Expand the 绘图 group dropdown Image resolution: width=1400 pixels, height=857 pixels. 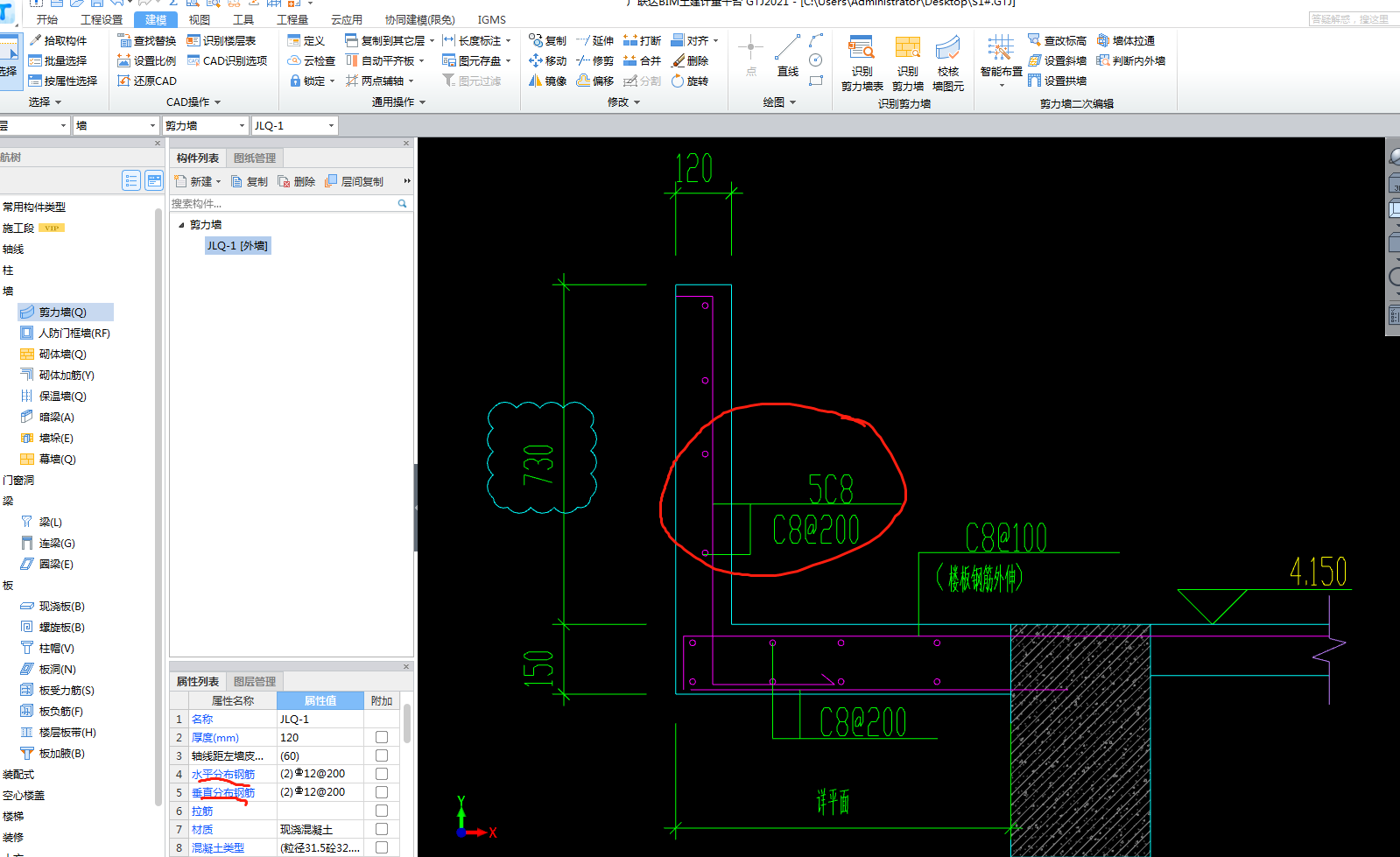click(x=793, y=102)
